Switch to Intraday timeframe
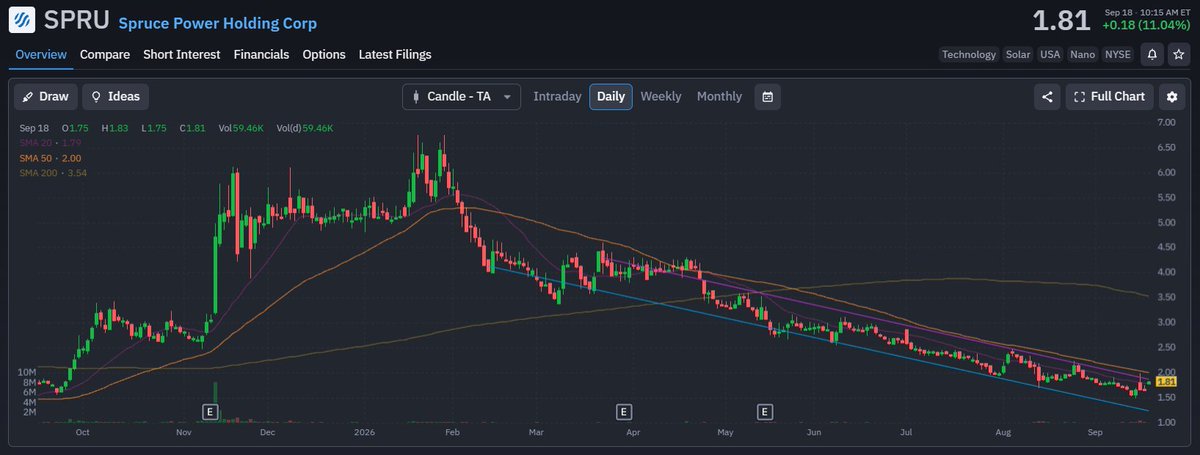 557,97
